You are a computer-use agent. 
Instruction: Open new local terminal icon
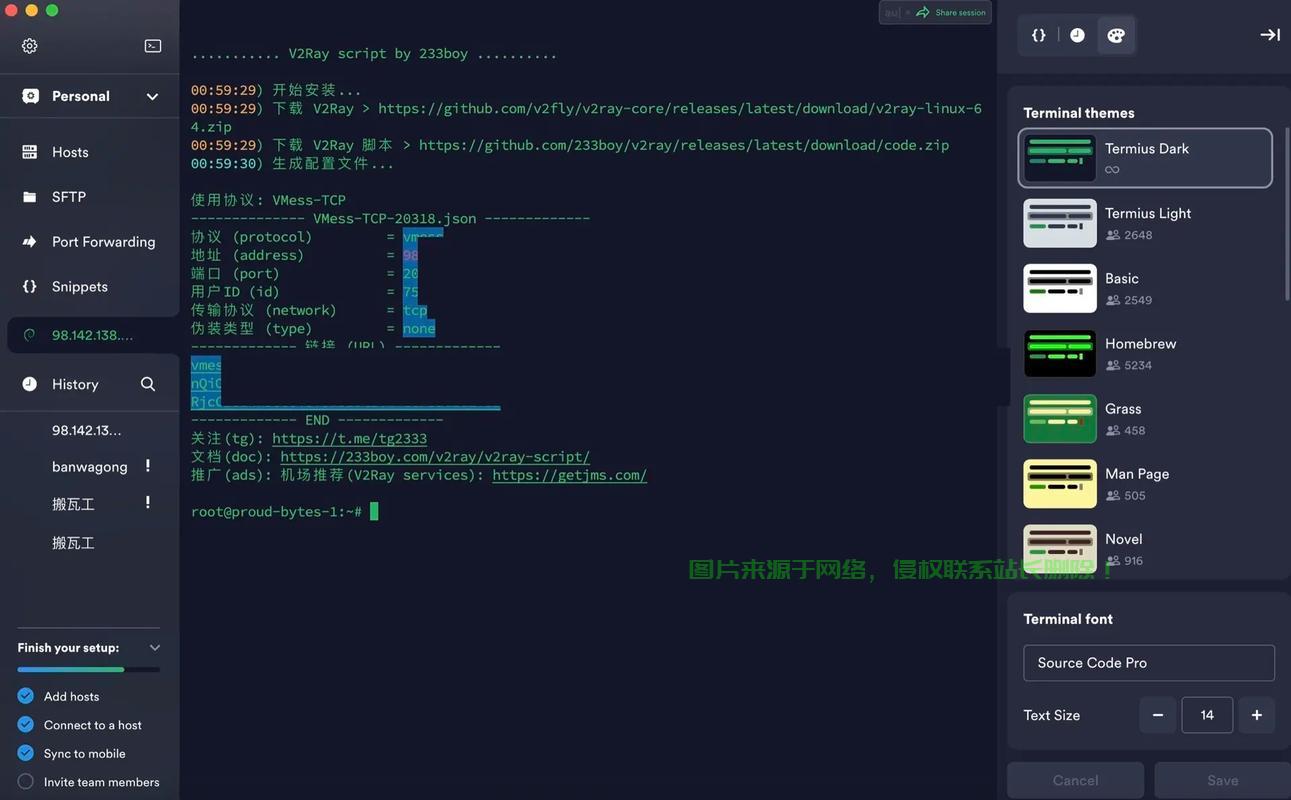pos(153,46)
